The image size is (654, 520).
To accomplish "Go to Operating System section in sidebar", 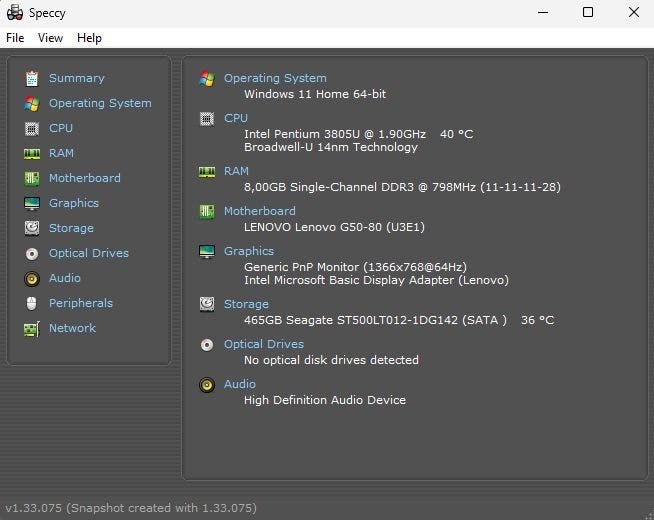I will [x=100, y=103].
